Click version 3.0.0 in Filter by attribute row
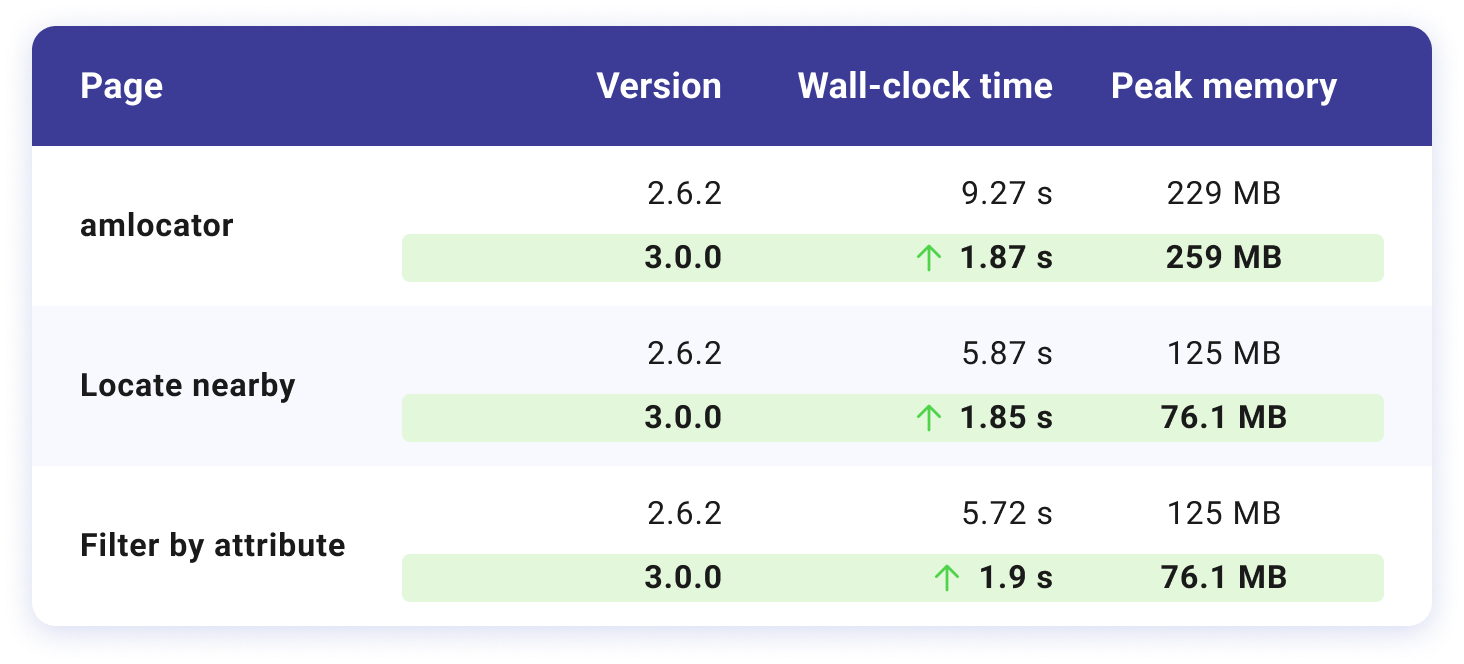Screen dimensions: 1464x664 [683, 578]
